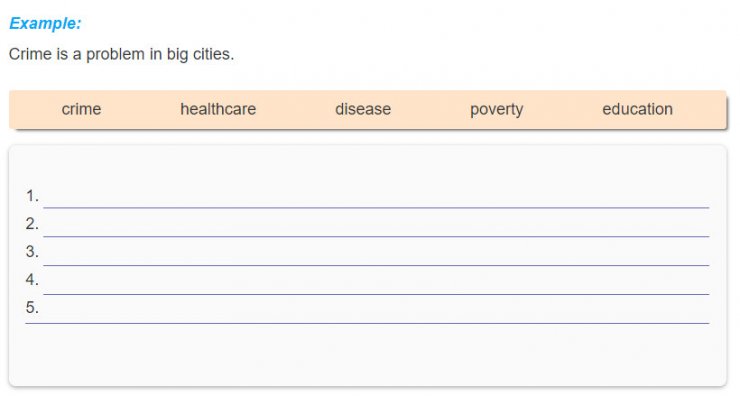Select the word "education"
740x396 pixels.
[637, 109]
